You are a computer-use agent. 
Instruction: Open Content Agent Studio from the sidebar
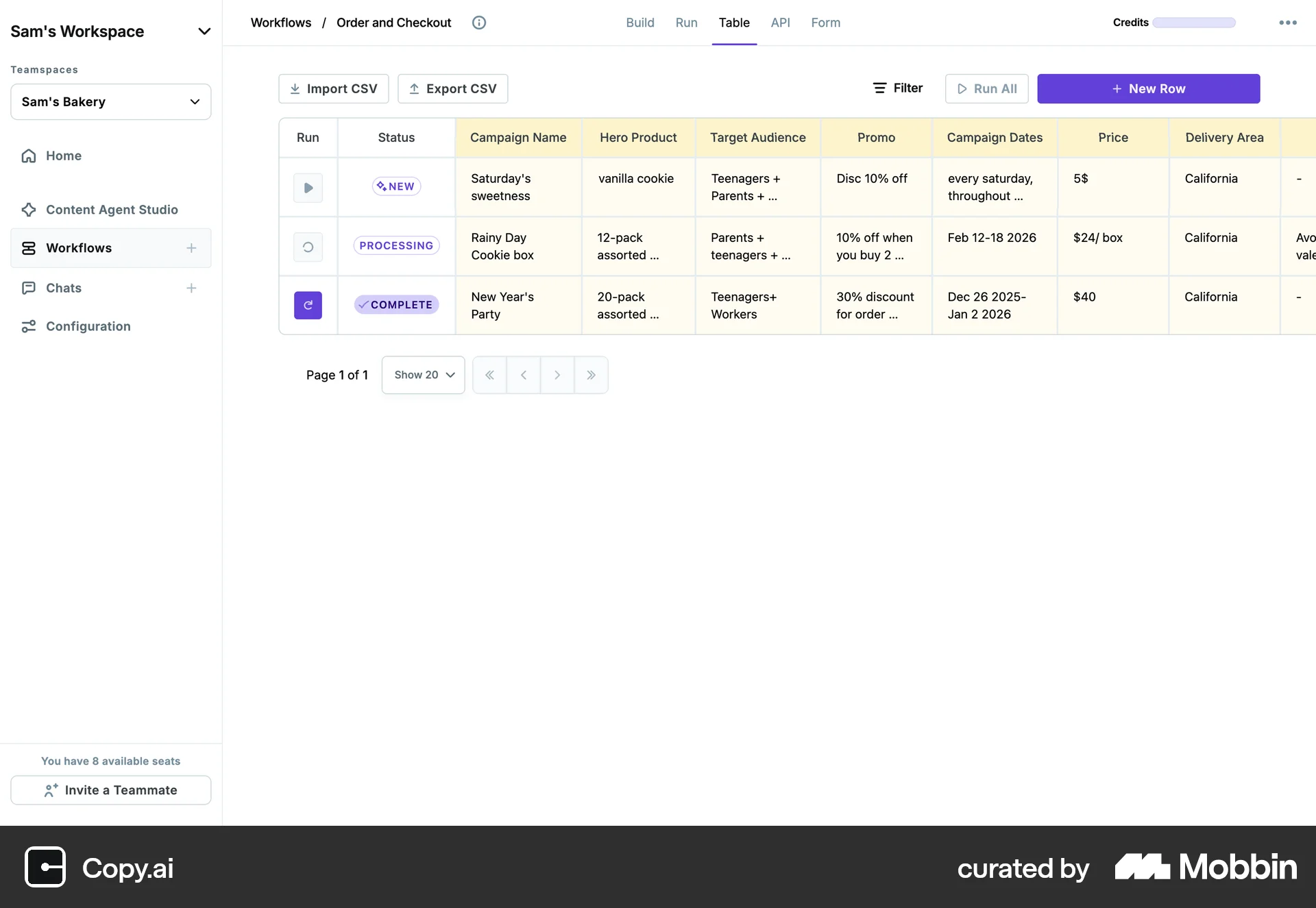(x=28, y=210)
